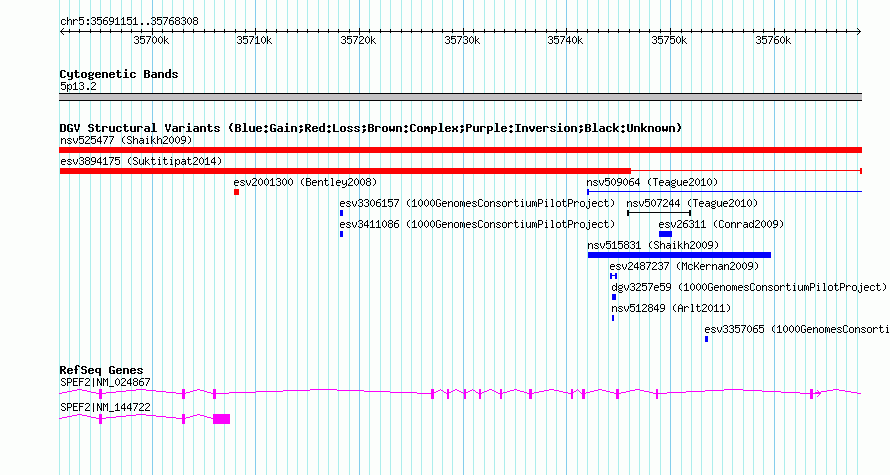Click the 5p13.2 band label

[x=78, y=86]
